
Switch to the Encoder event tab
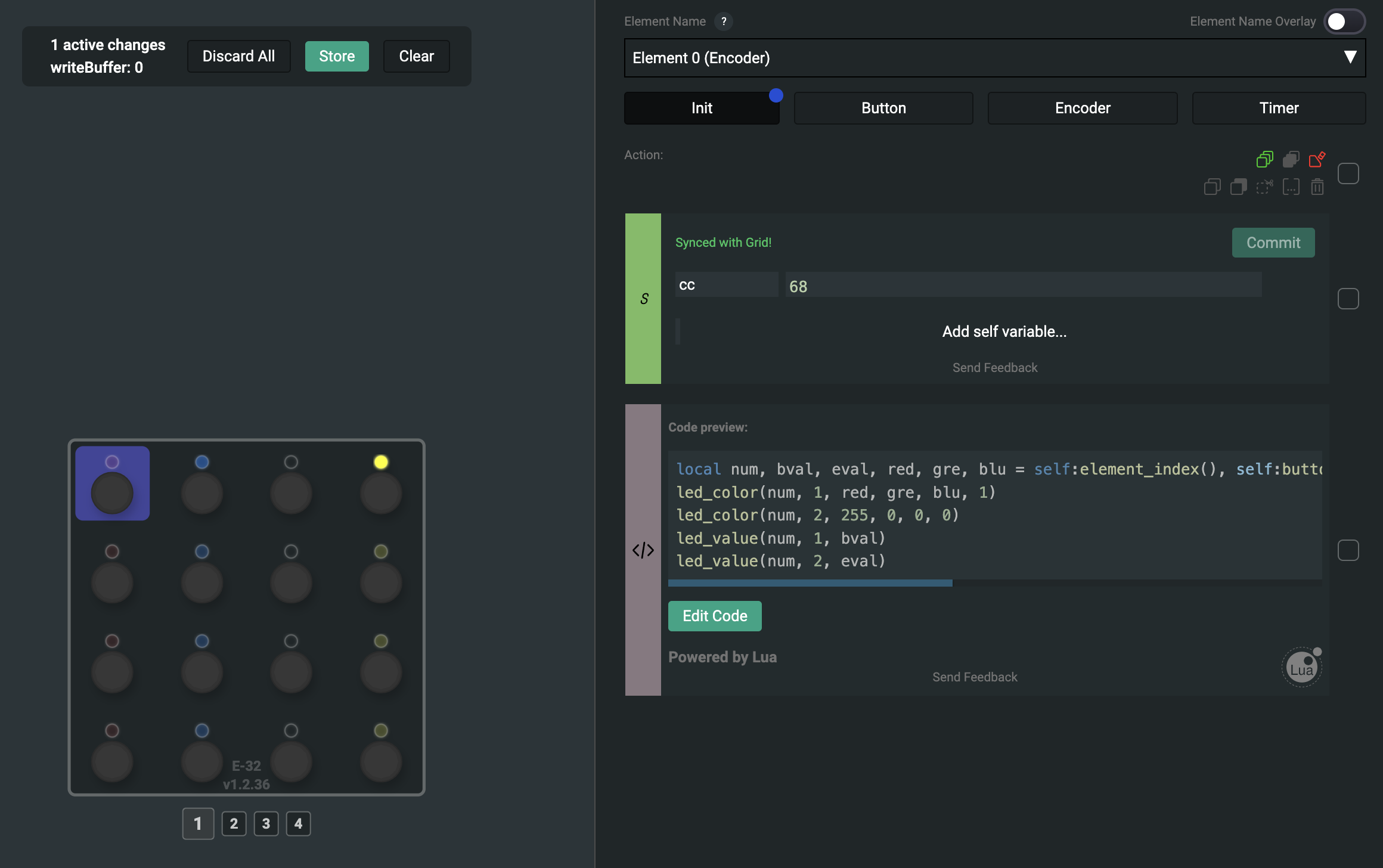pos(1083,108)
